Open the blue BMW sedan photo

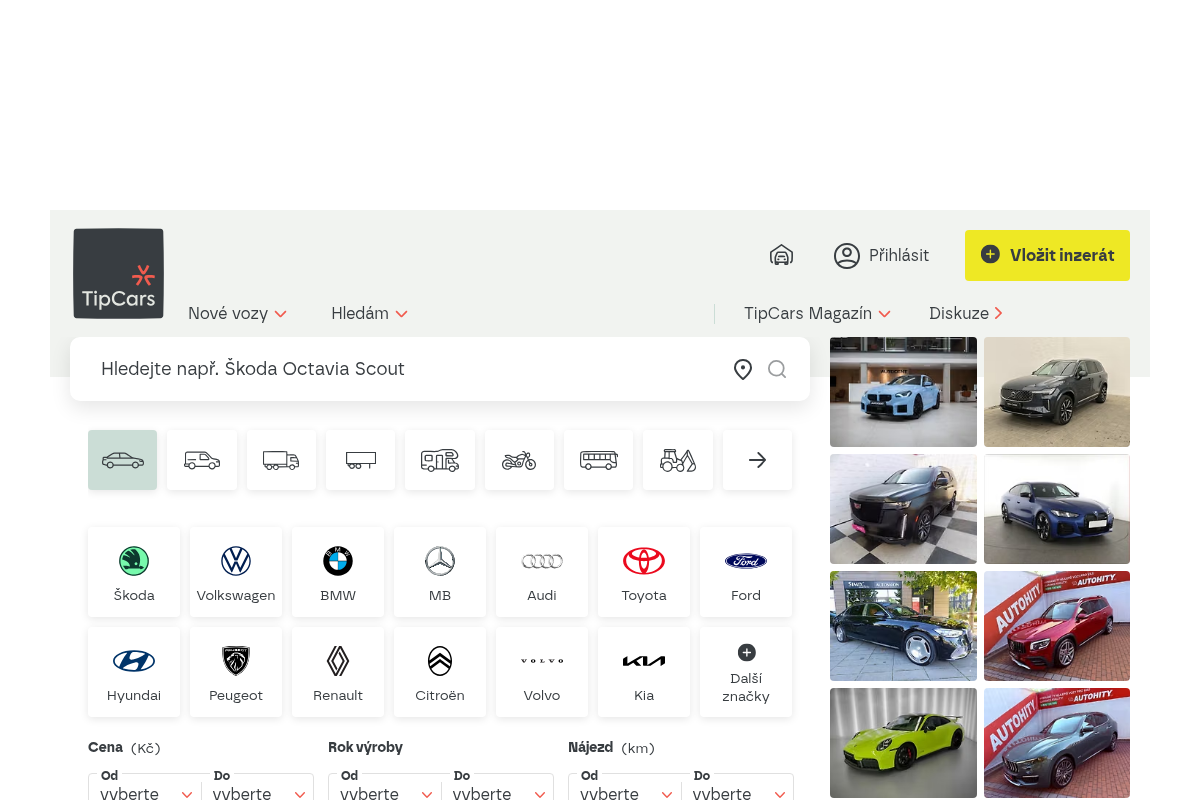1057,509
